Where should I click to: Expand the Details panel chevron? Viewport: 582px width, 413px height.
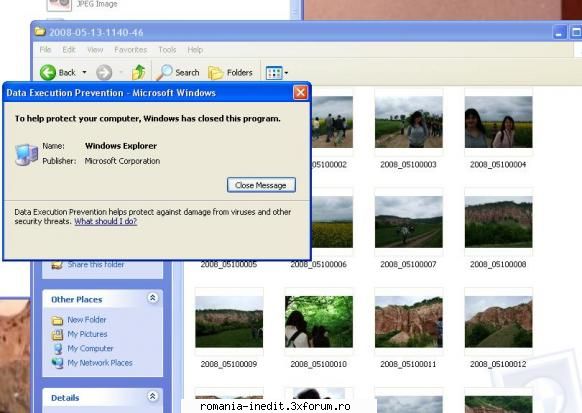(153, 396)
